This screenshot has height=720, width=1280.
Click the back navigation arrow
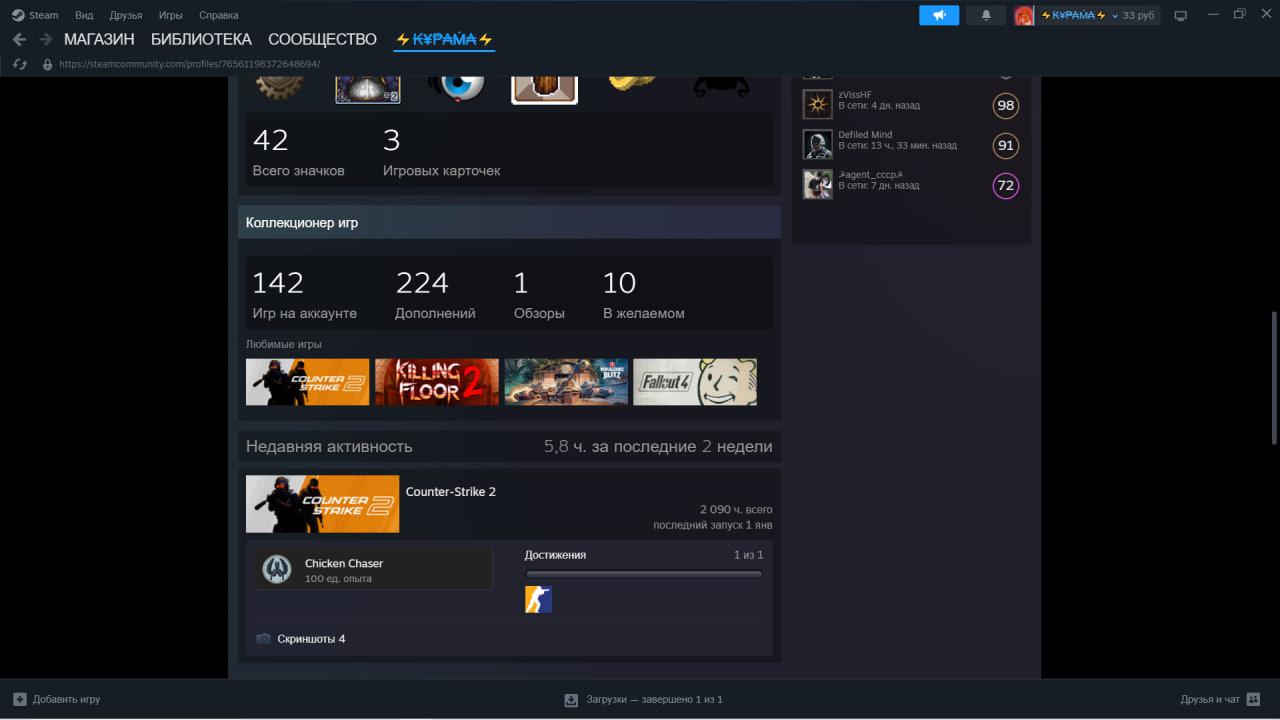click(19, 39)
